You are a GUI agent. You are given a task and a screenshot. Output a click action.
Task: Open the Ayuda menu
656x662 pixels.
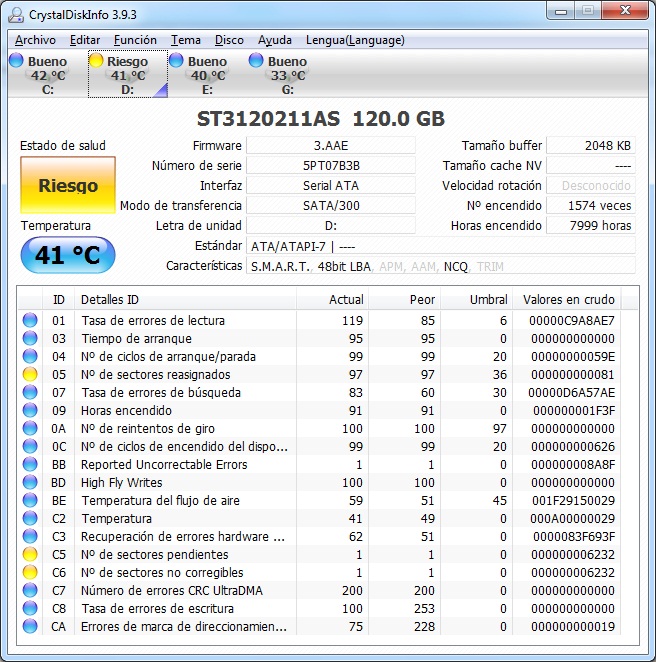[275, 40]
